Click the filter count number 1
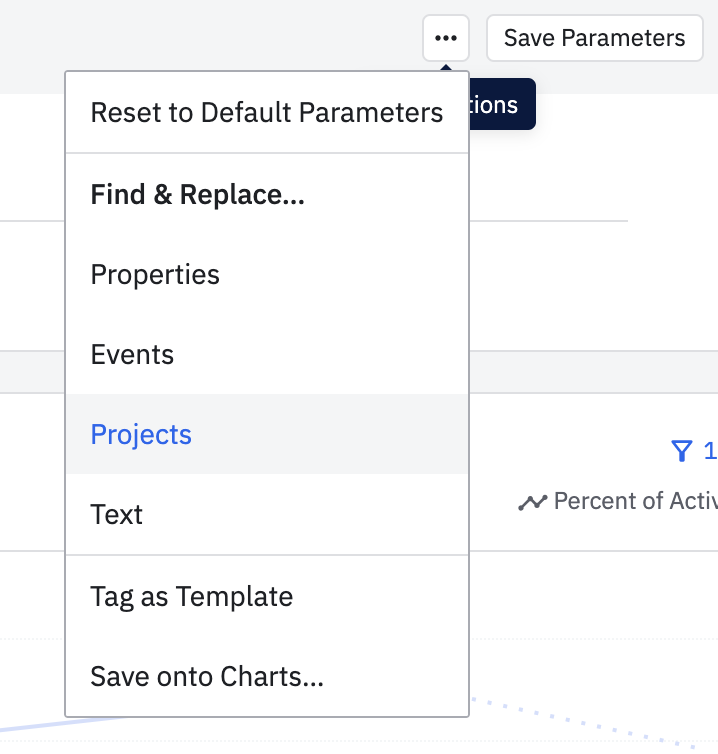718x754 pixels. coord(710,451)
